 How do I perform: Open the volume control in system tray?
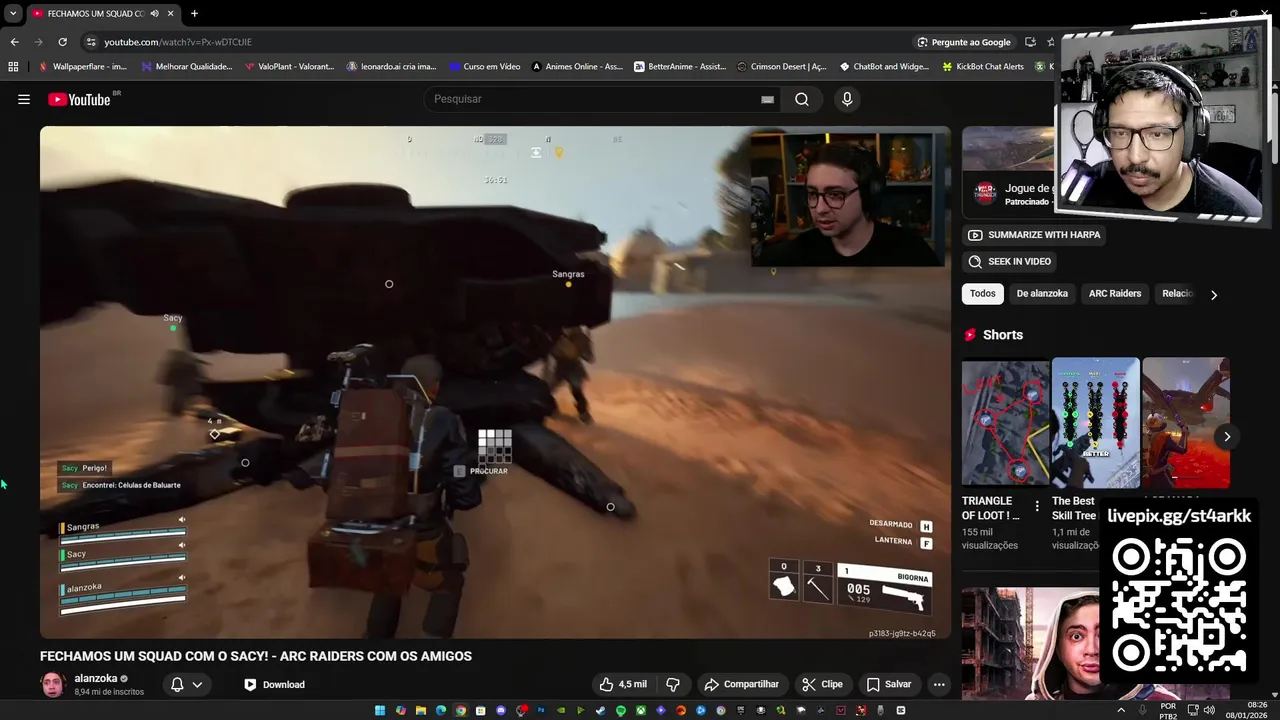click(1209, 710)
